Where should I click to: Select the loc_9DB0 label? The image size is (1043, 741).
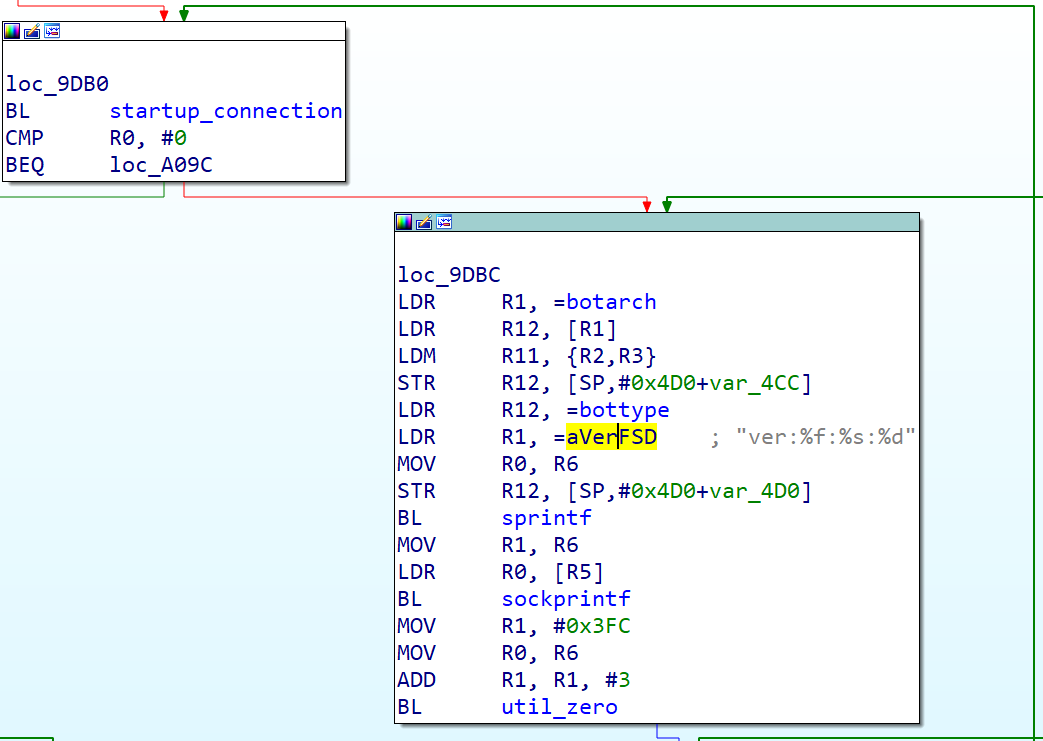57,84
